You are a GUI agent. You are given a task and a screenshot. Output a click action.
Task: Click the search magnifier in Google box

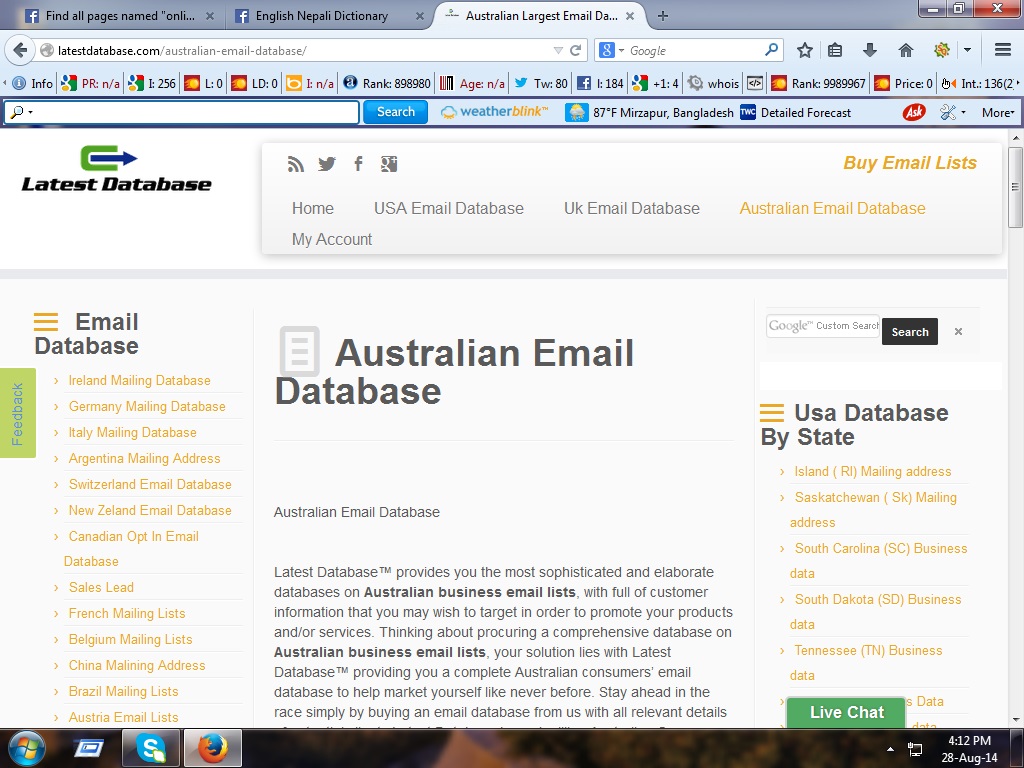[x=771, y=50]
